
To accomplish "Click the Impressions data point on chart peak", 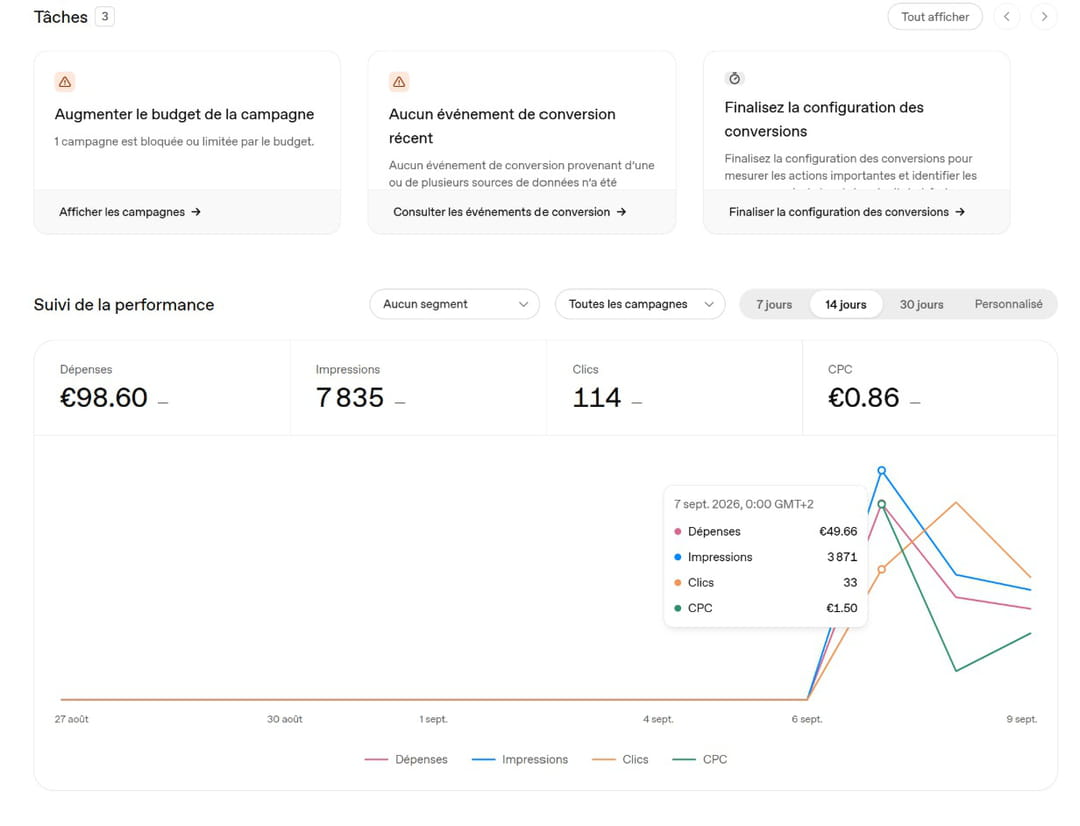I will click(882, 471).
